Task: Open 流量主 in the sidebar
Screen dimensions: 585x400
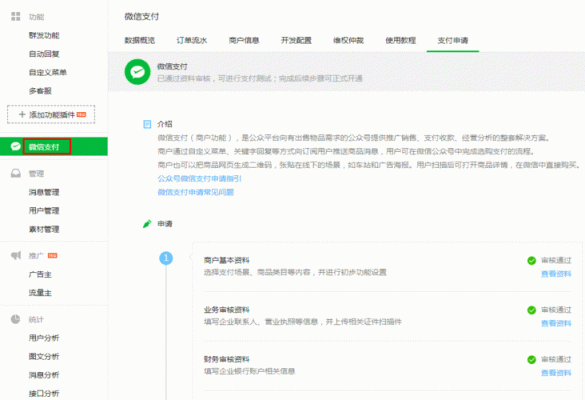Action: [x=40, y=293]
